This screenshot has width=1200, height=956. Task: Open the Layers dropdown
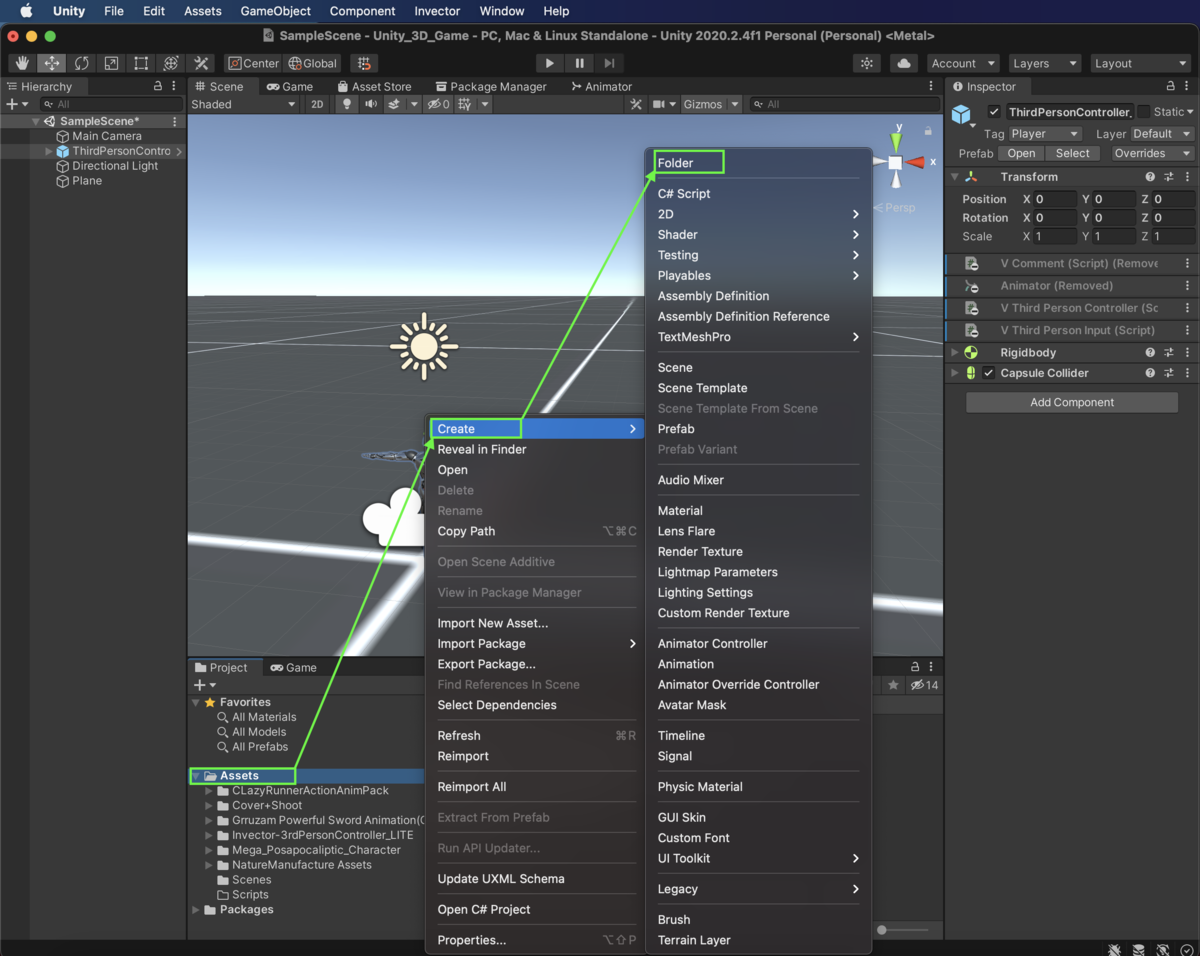coord(1045,63)
